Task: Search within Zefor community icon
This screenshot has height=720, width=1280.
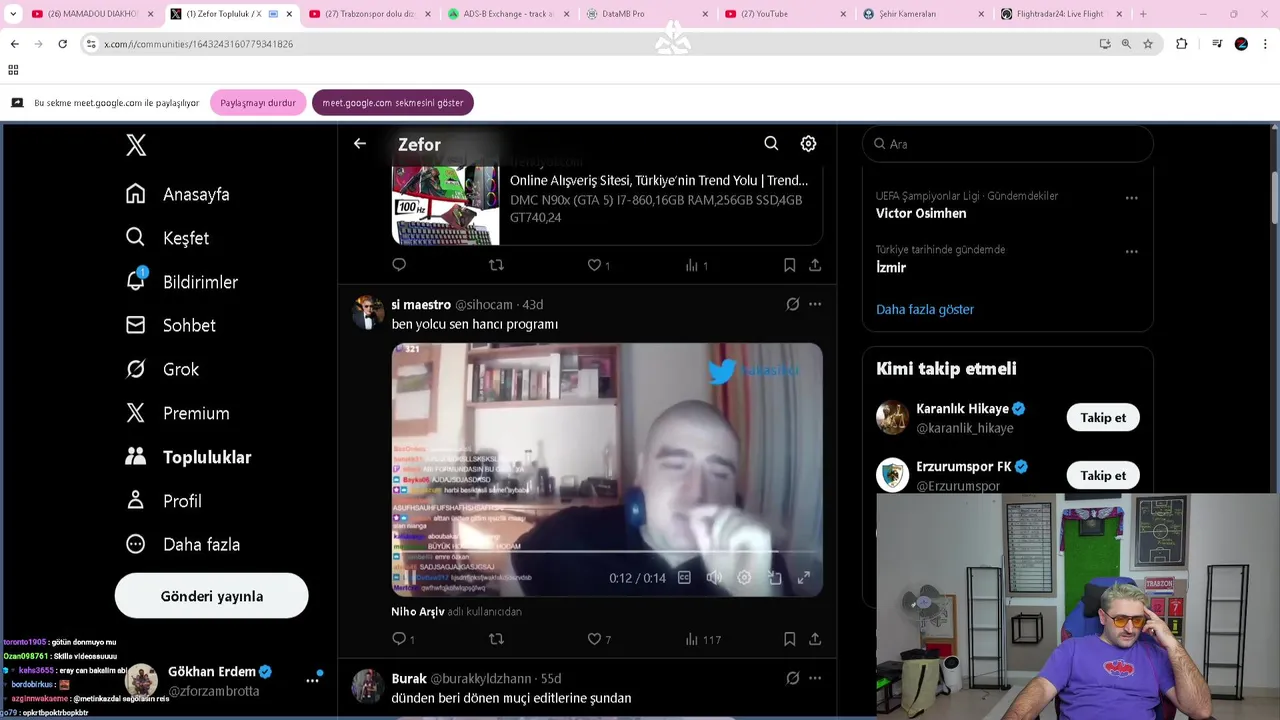Action: 771,144
